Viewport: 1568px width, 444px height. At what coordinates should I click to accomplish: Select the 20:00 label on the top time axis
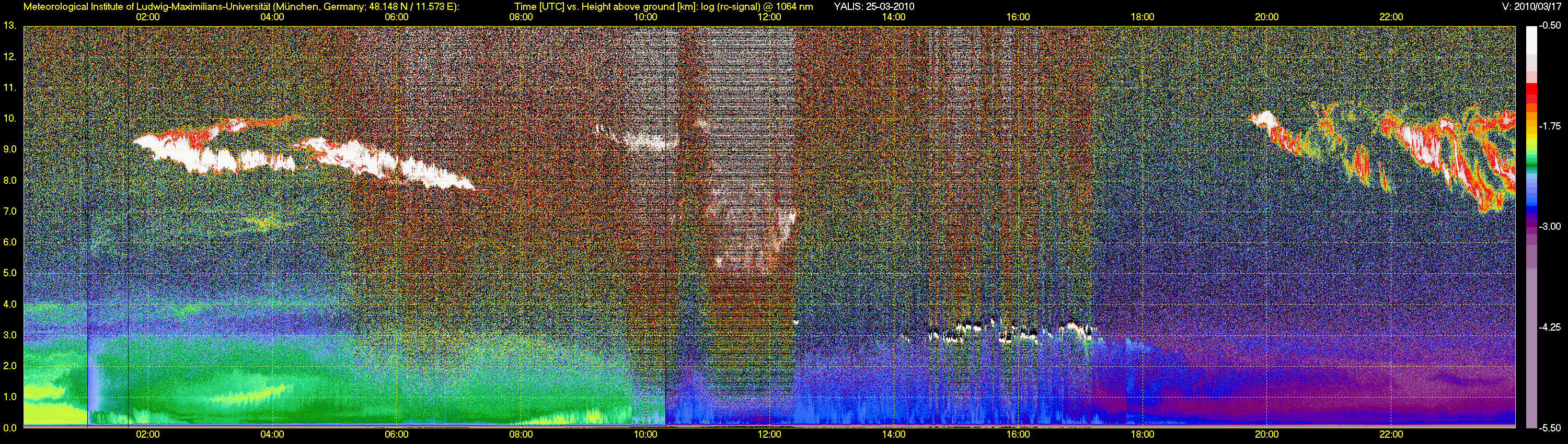coord(1267,17)
